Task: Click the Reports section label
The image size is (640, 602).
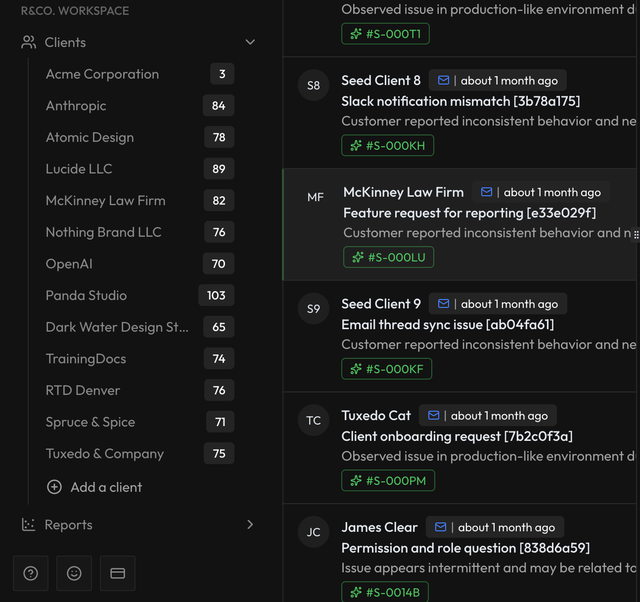Action: [x=68, y=525]
